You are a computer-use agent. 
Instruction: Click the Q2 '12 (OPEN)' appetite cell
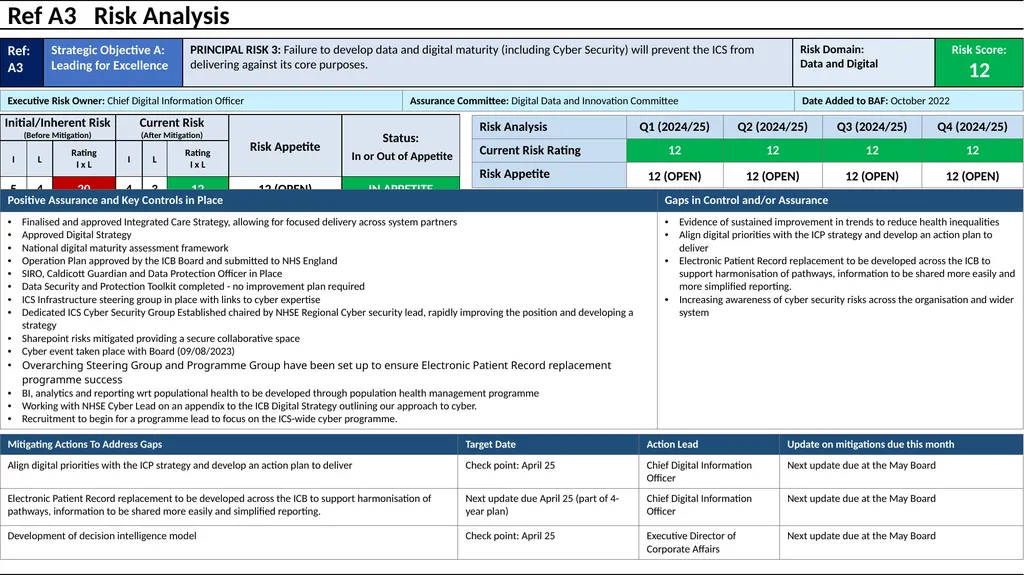tap(773, 176)
